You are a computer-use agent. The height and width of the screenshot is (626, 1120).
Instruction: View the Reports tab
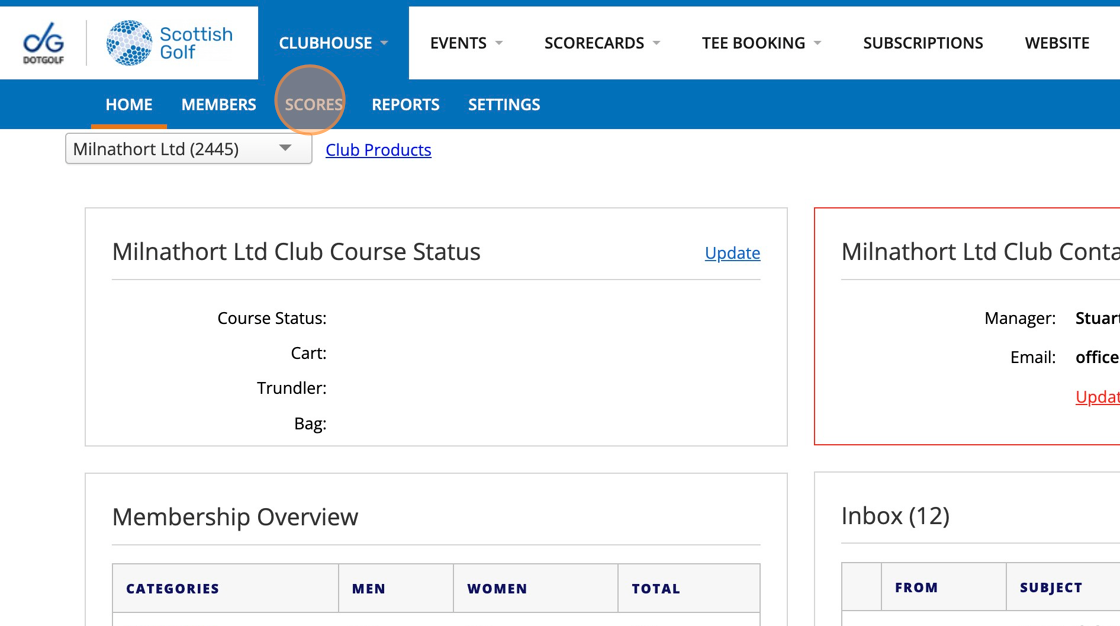tap(406, 104)
